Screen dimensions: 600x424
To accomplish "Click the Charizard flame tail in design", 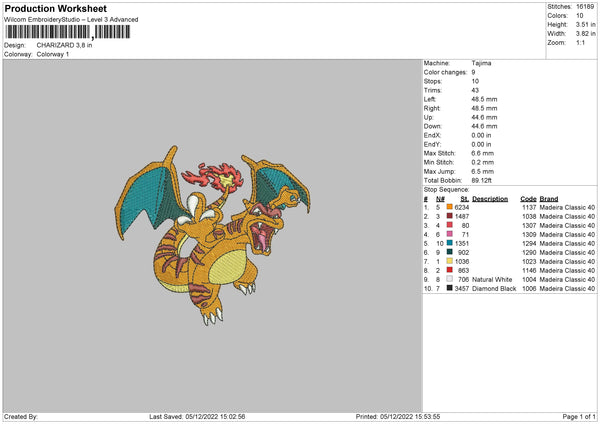I will click(214, 178).
